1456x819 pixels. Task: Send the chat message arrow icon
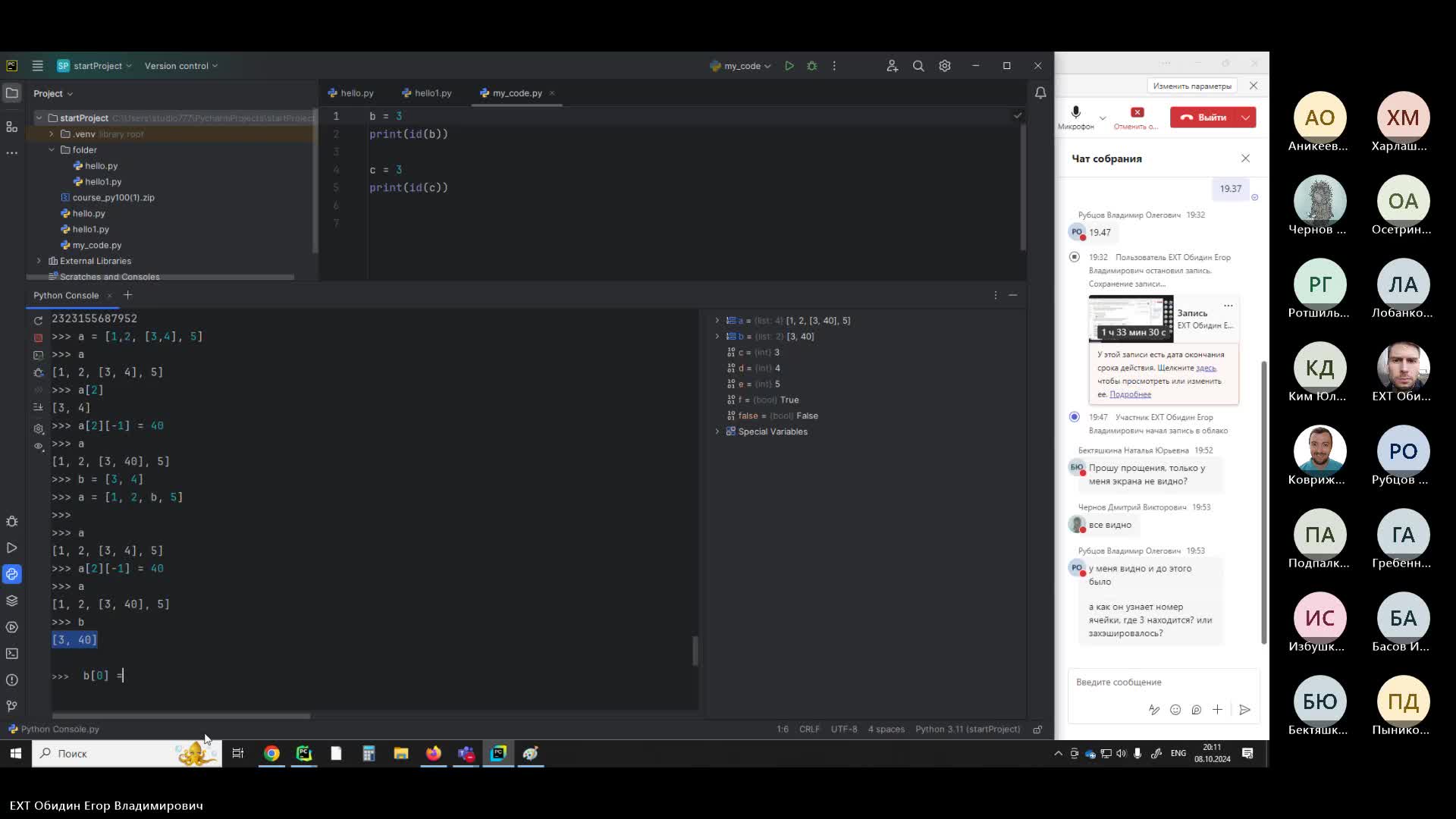click(x=1244, y=710)
